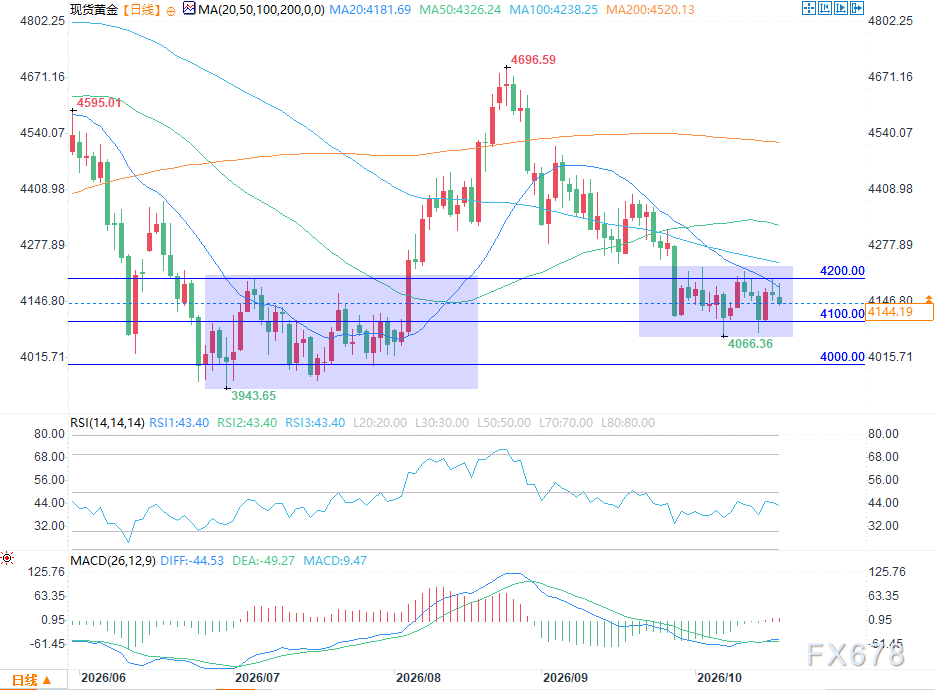Click the chart playback axis icon
Viewport: 935px width, 690px height.
(841, 8)
